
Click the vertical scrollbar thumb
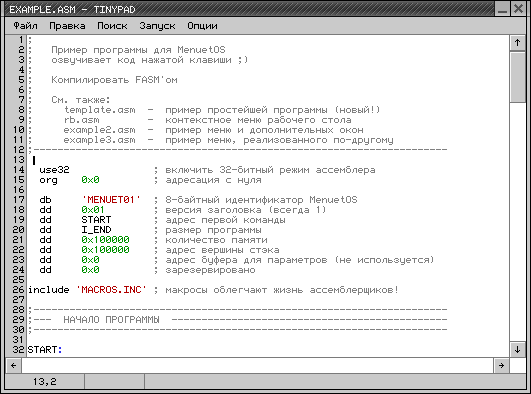coord(517,77)
